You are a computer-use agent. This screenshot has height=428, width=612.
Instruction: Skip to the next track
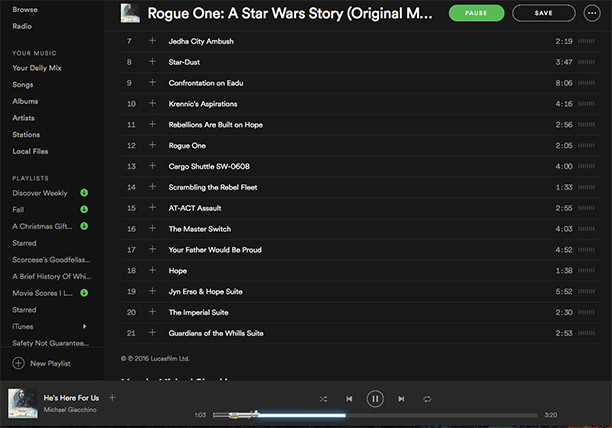(x=401, y=398)
